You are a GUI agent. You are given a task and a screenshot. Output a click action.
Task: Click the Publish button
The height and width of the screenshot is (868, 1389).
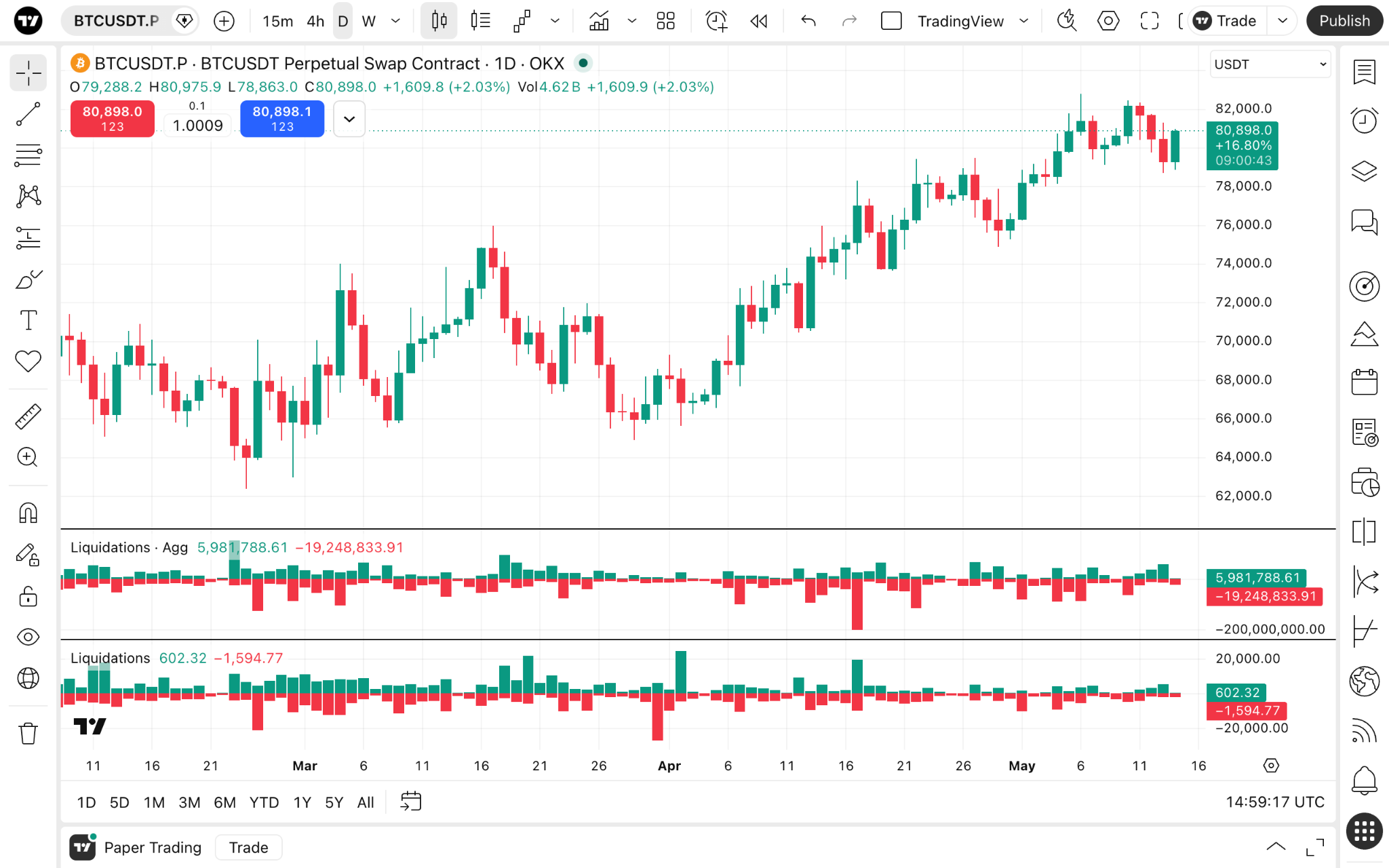(1344, 21)
